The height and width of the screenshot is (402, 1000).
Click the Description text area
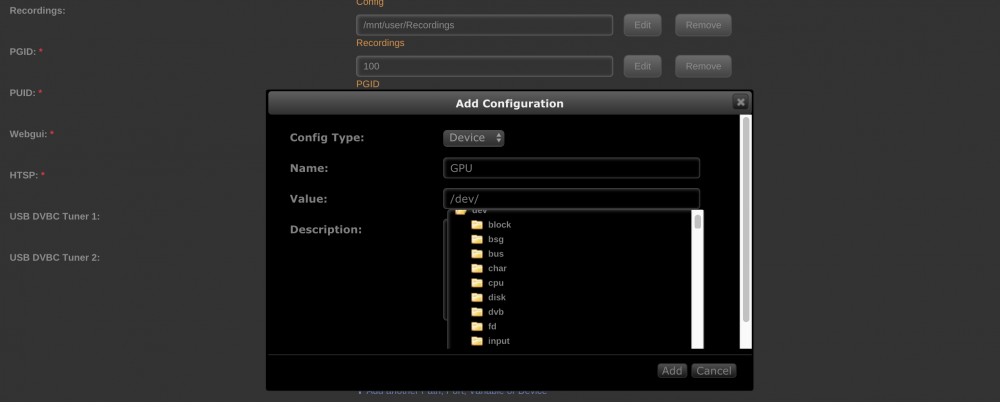pos(445,269)
